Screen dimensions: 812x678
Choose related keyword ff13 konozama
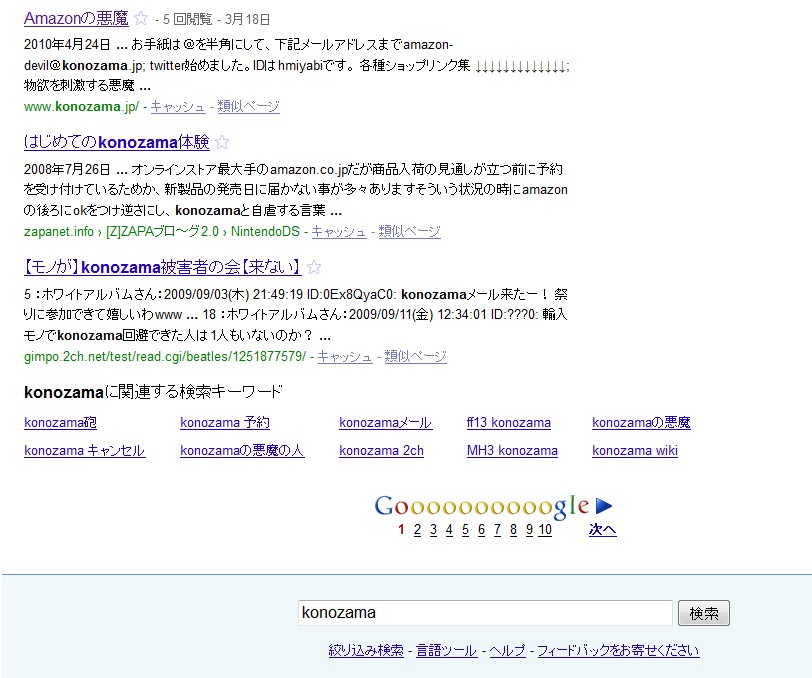(508, 422)
